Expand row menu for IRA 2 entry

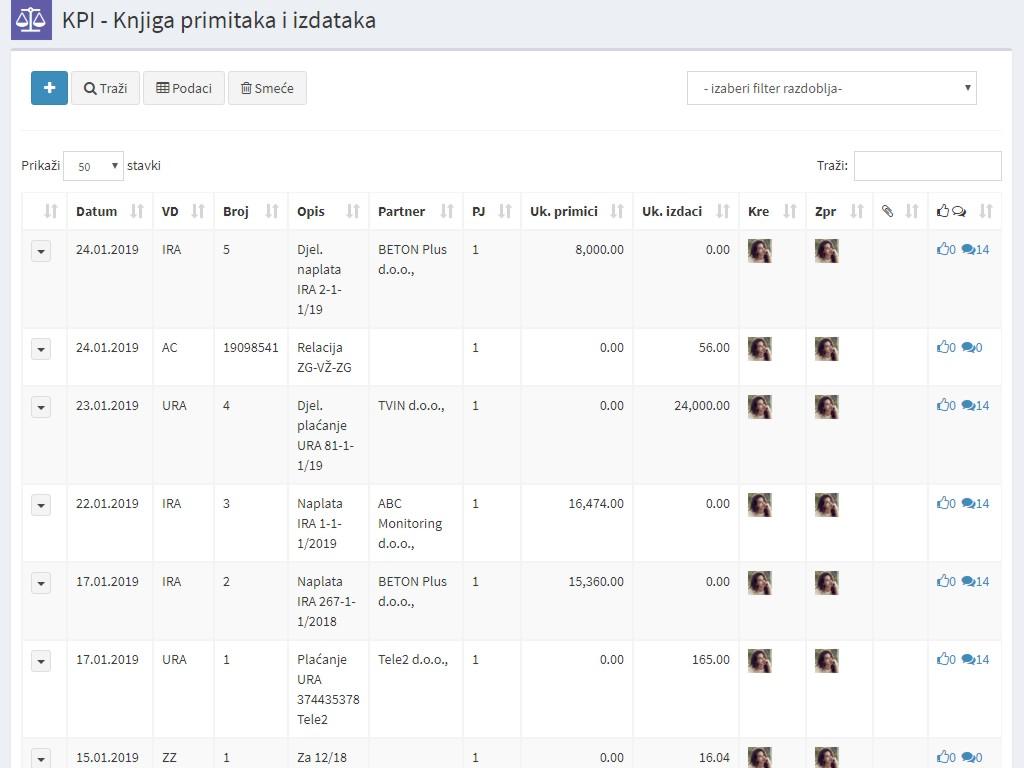pos(40,583)
